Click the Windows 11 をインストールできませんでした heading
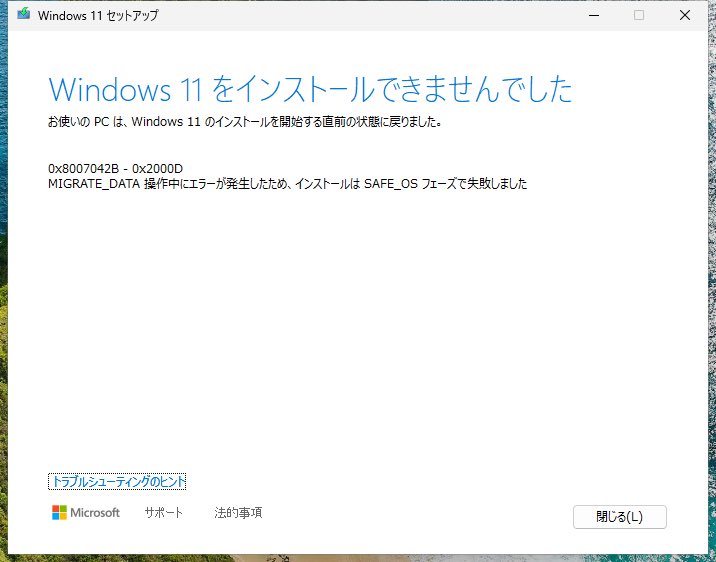 pyautogui.click(x=310, y=89)
